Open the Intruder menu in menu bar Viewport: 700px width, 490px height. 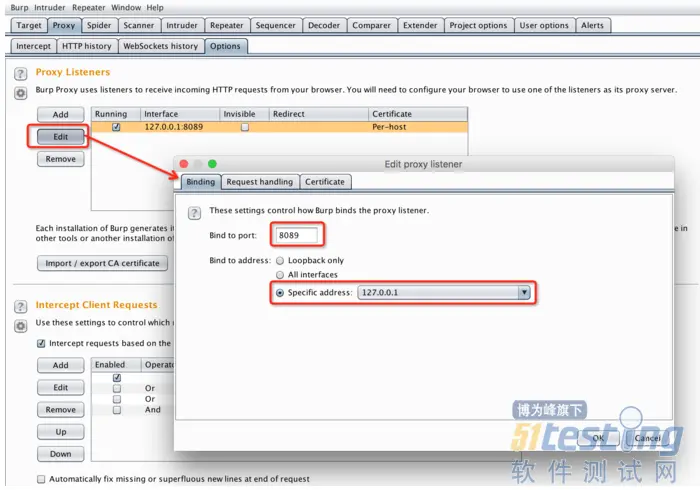[x=50, y=8]
